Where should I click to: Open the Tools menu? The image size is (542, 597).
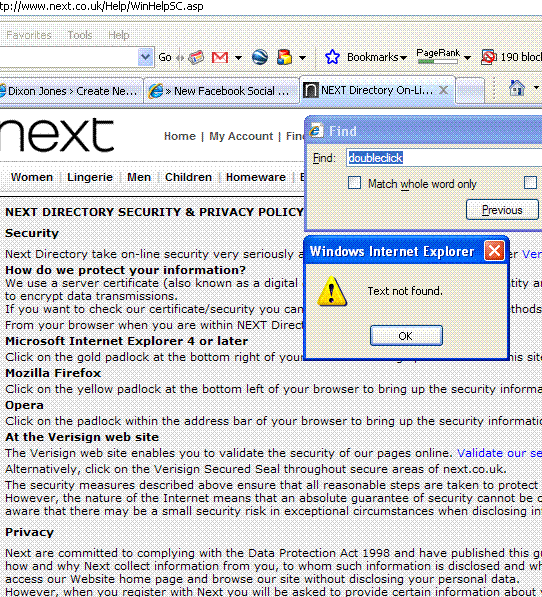[80, 35]
